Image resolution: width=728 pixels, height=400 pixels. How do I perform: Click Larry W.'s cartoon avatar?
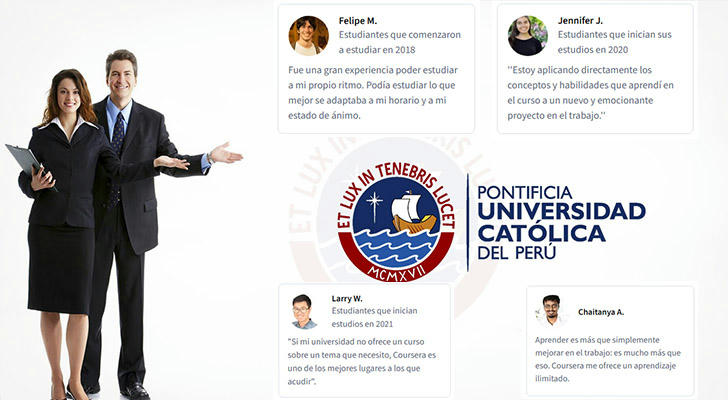tap(304, 311)
